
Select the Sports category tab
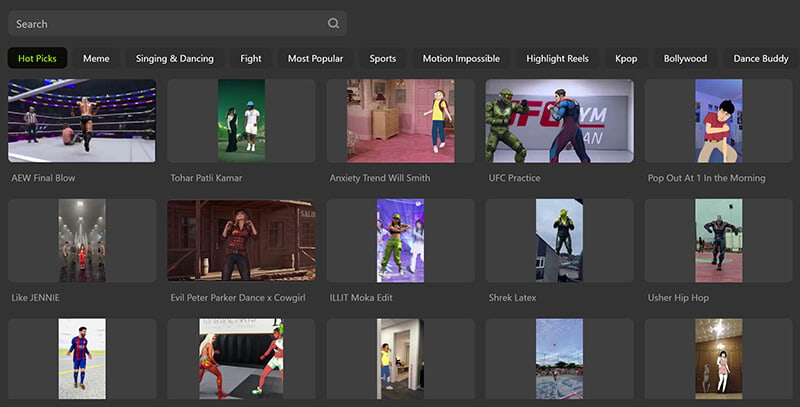tap(382, 59)
